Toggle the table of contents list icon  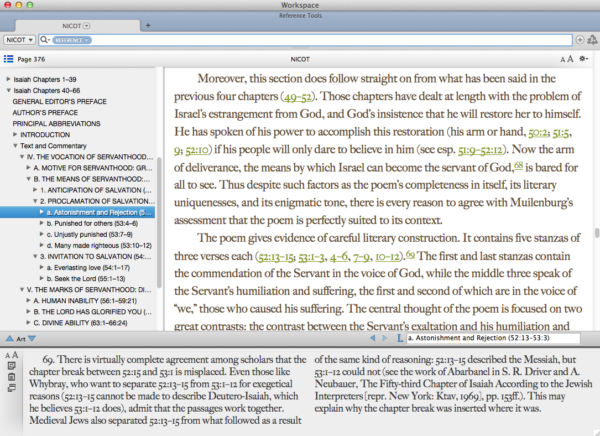(8, 59)
